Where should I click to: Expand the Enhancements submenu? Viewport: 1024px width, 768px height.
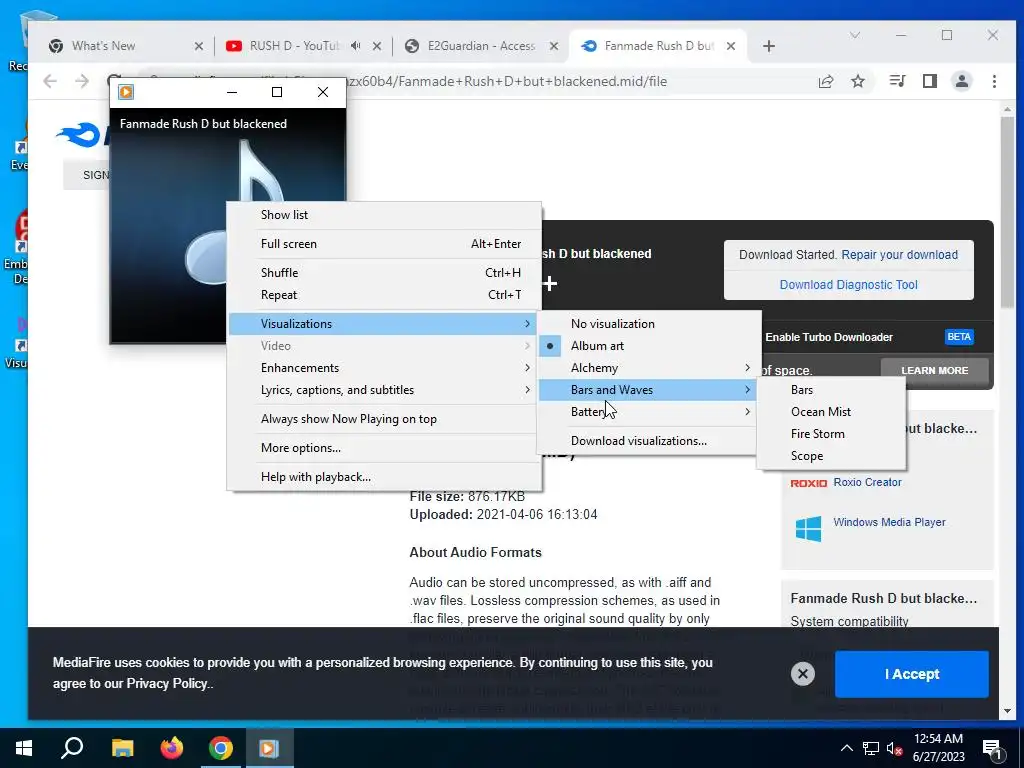coord(384,368)
